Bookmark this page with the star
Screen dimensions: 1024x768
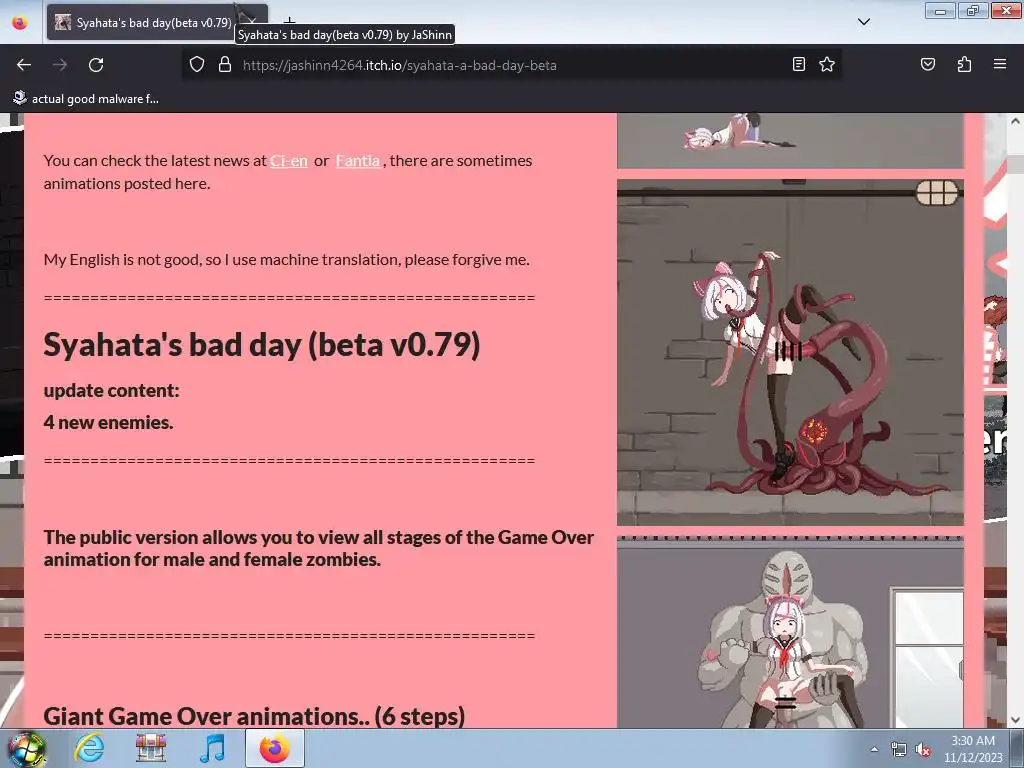827,64
